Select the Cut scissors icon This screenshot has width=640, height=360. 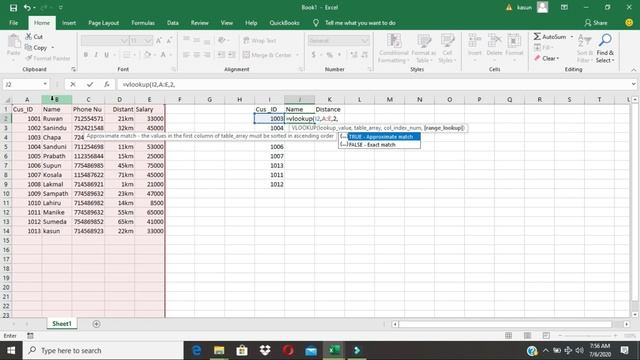pyautogui.click(x=29, y=36)
